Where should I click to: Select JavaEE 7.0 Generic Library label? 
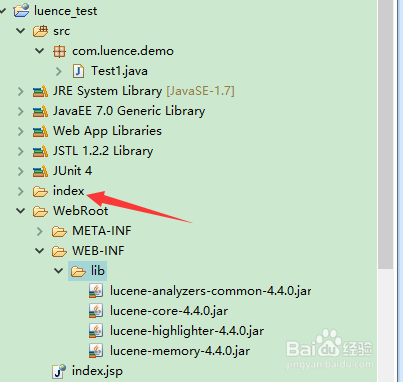(x=129, y=111)
